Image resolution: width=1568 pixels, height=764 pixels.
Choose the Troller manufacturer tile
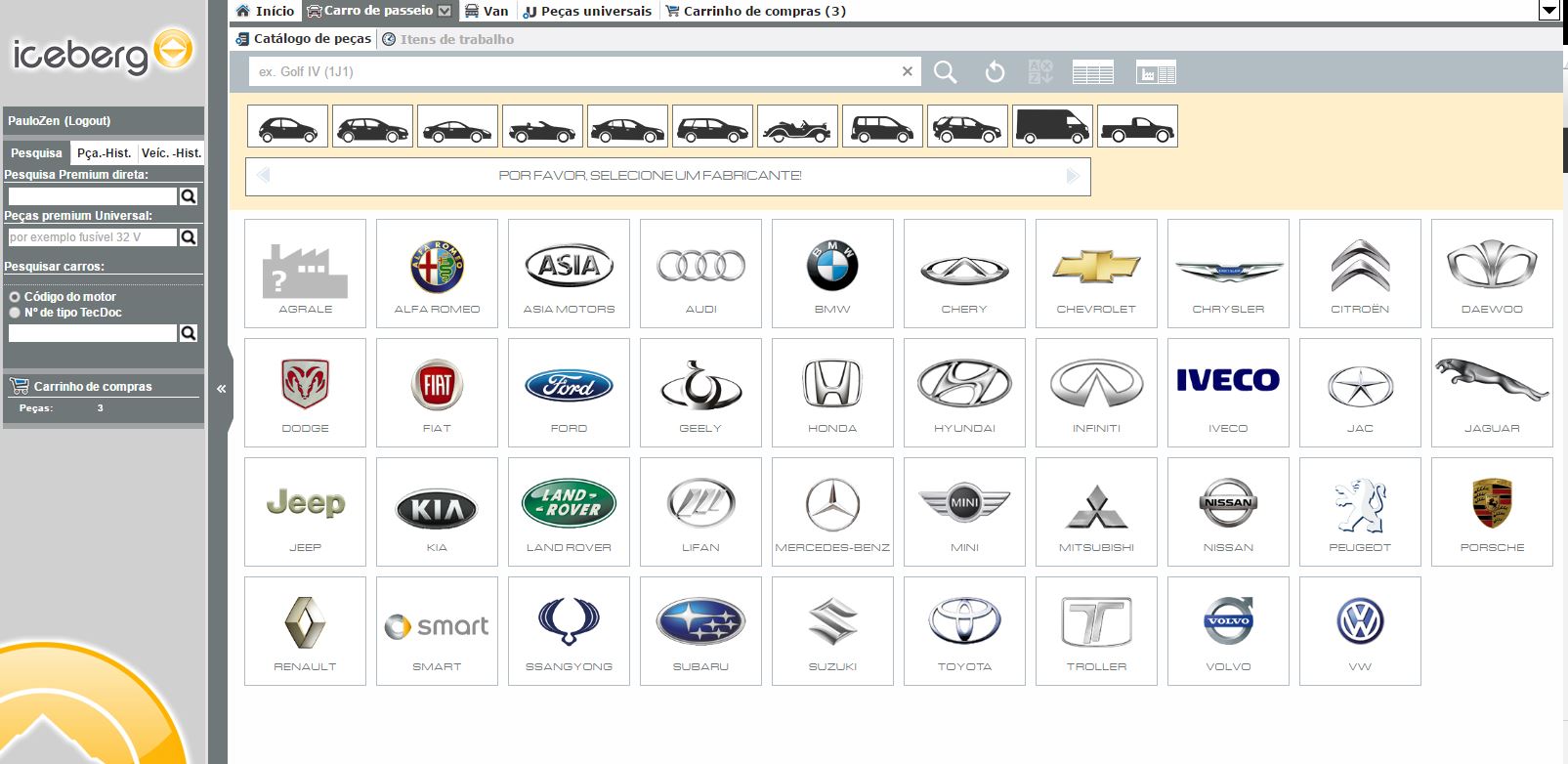1096,631
